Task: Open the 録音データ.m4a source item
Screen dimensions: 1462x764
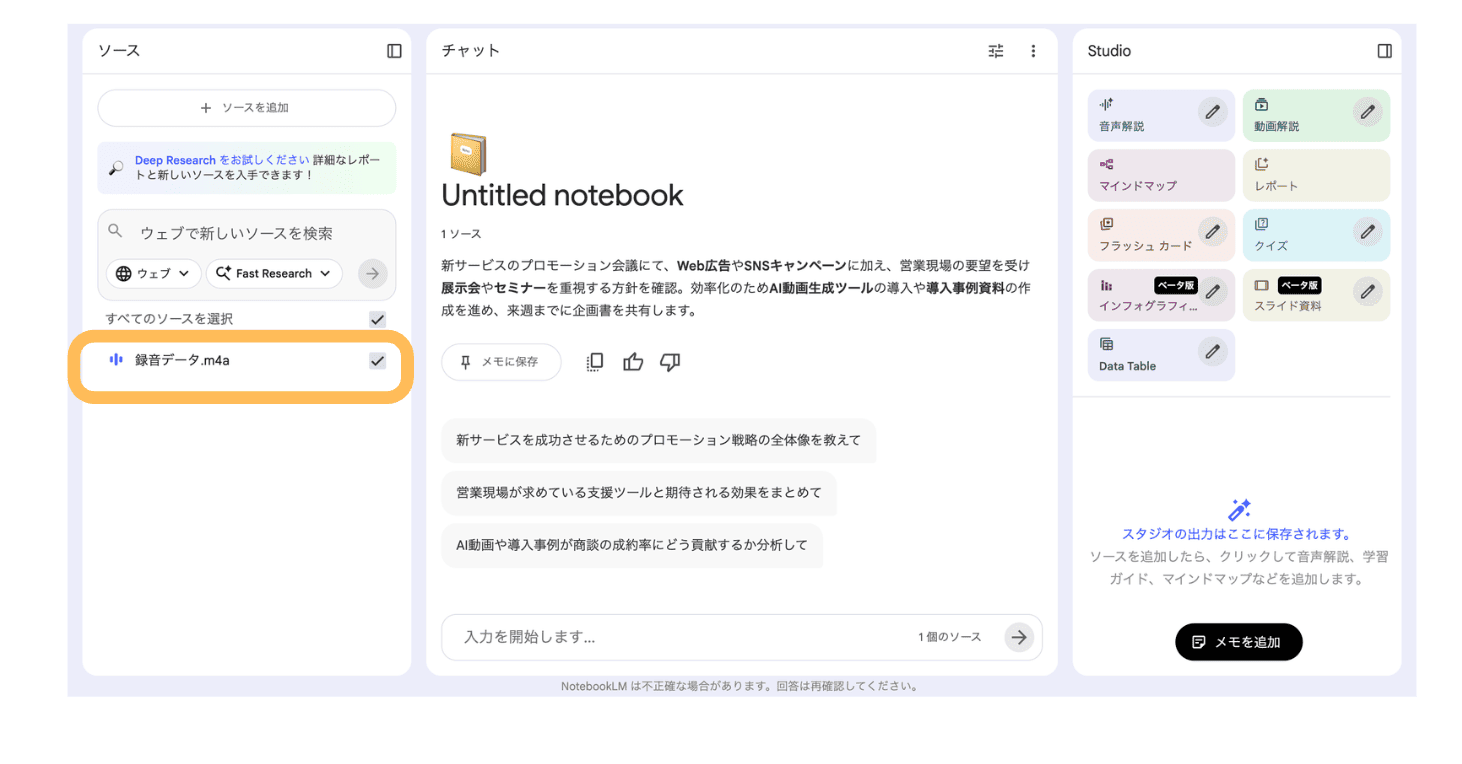Action: pyautogui.click(x=182, y=361)
